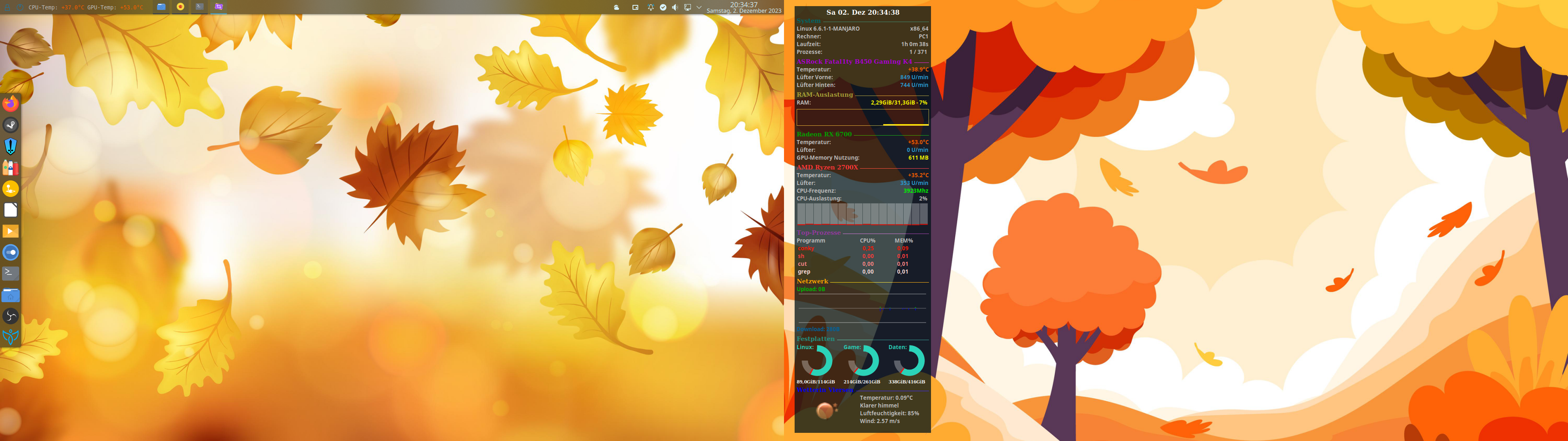
Task: Open the weather widget in panel
Action: pyautogui.click(x=617, y=7)
